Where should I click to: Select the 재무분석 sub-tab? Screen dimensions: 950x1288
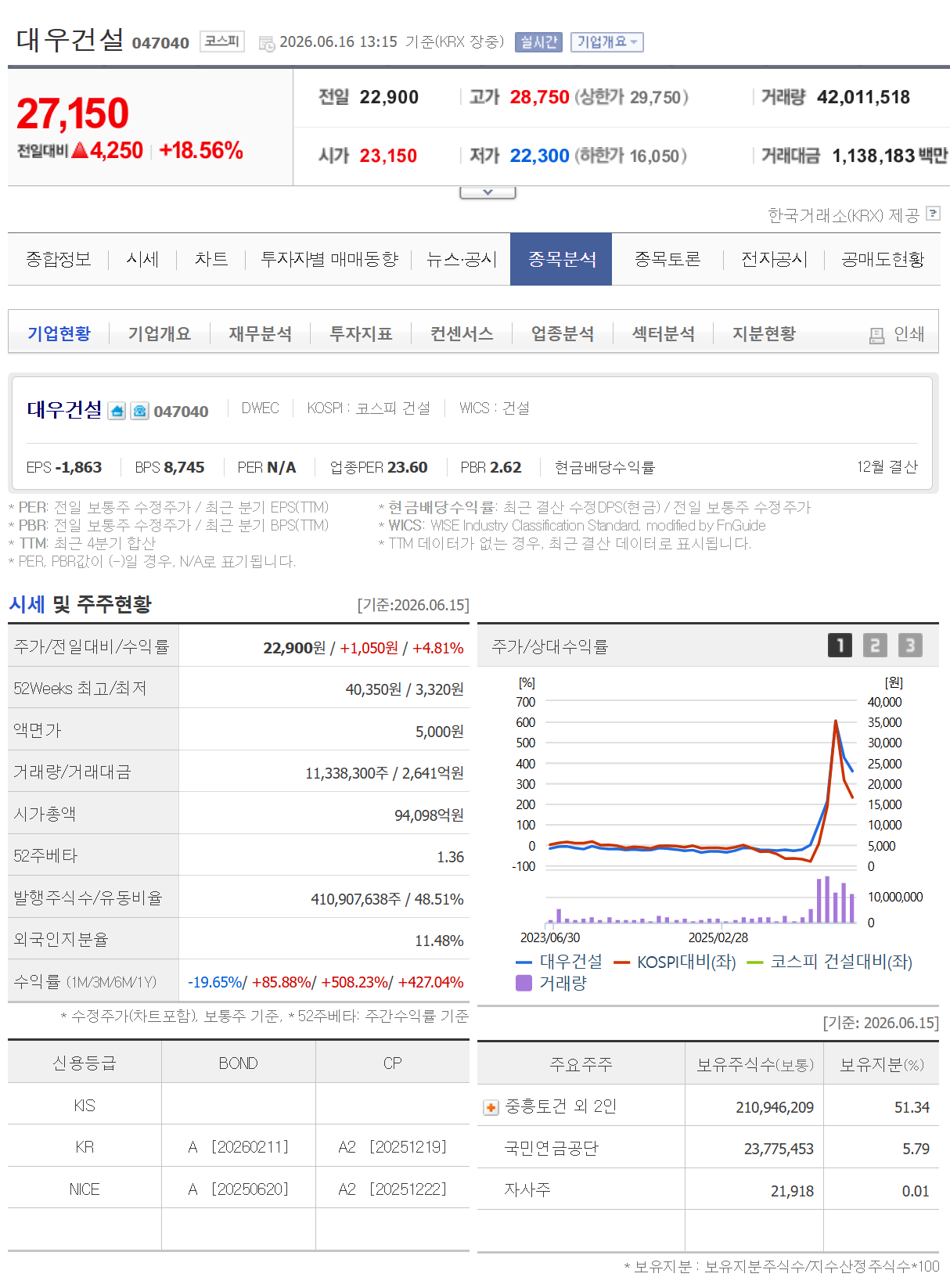point(261,334)
